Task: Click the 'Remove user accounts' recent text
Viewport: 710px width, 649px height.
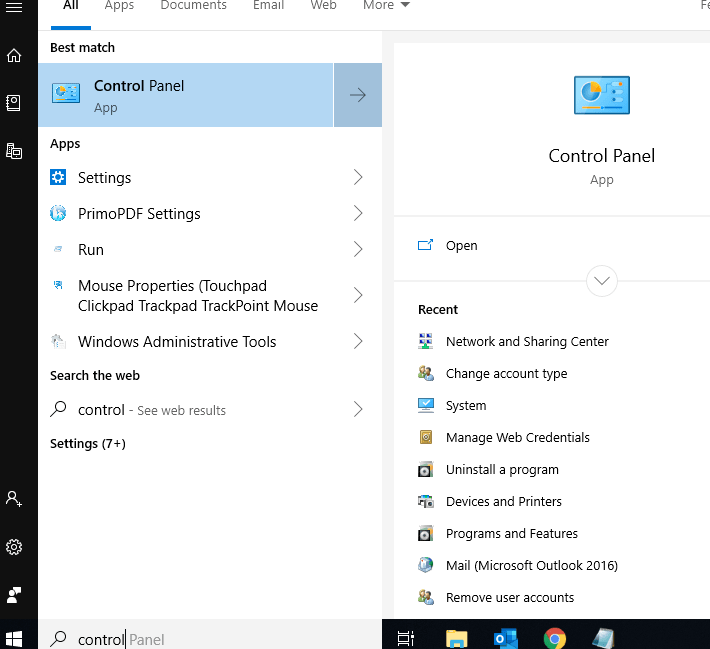Action: pyautogui.click(x=510, y=597)
